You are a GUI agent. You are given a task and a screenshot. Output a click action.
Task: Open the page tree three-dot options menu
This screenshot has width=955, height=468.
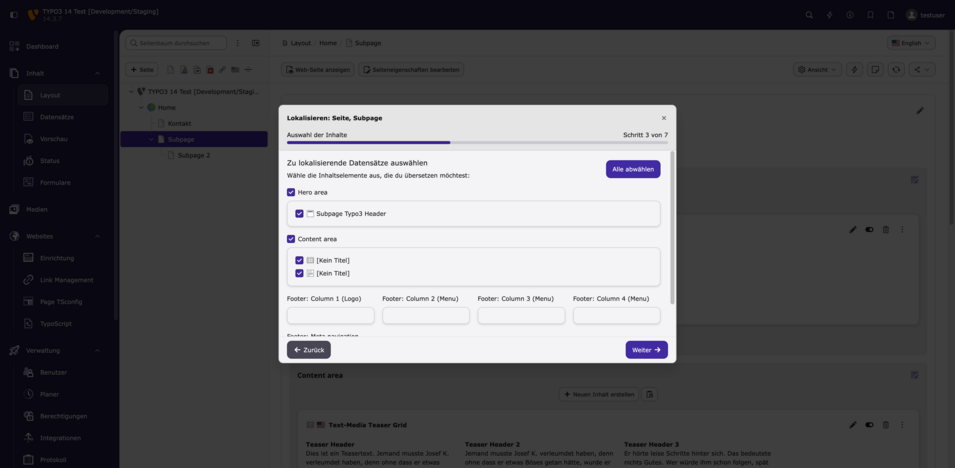point(238,43)
